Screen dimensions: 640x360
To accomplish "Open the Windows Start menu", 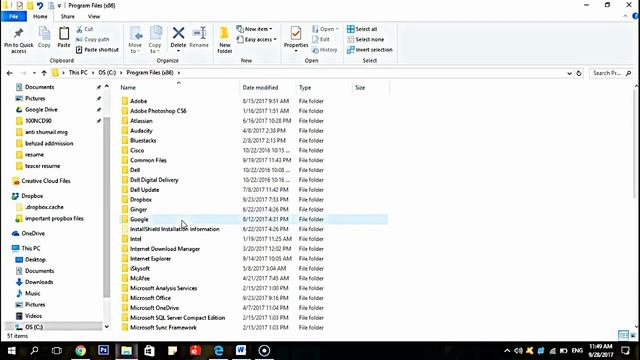I will 11,351.
